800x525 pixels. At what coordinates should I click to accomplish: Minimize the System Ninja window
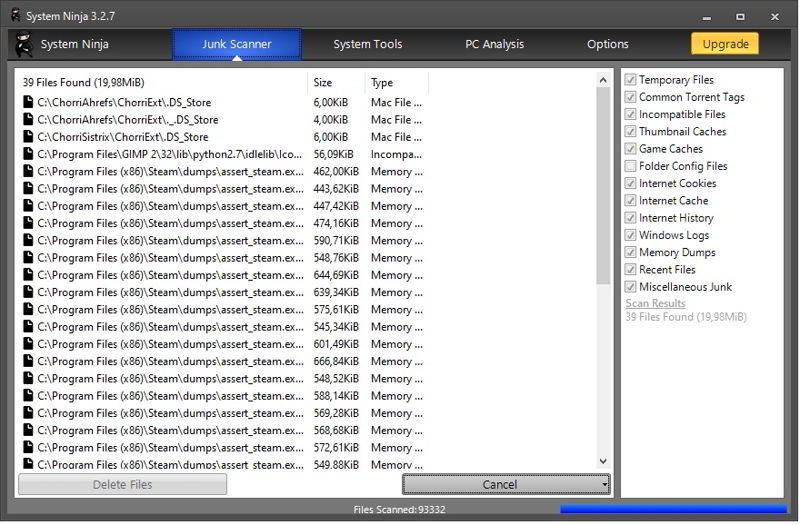707,17
